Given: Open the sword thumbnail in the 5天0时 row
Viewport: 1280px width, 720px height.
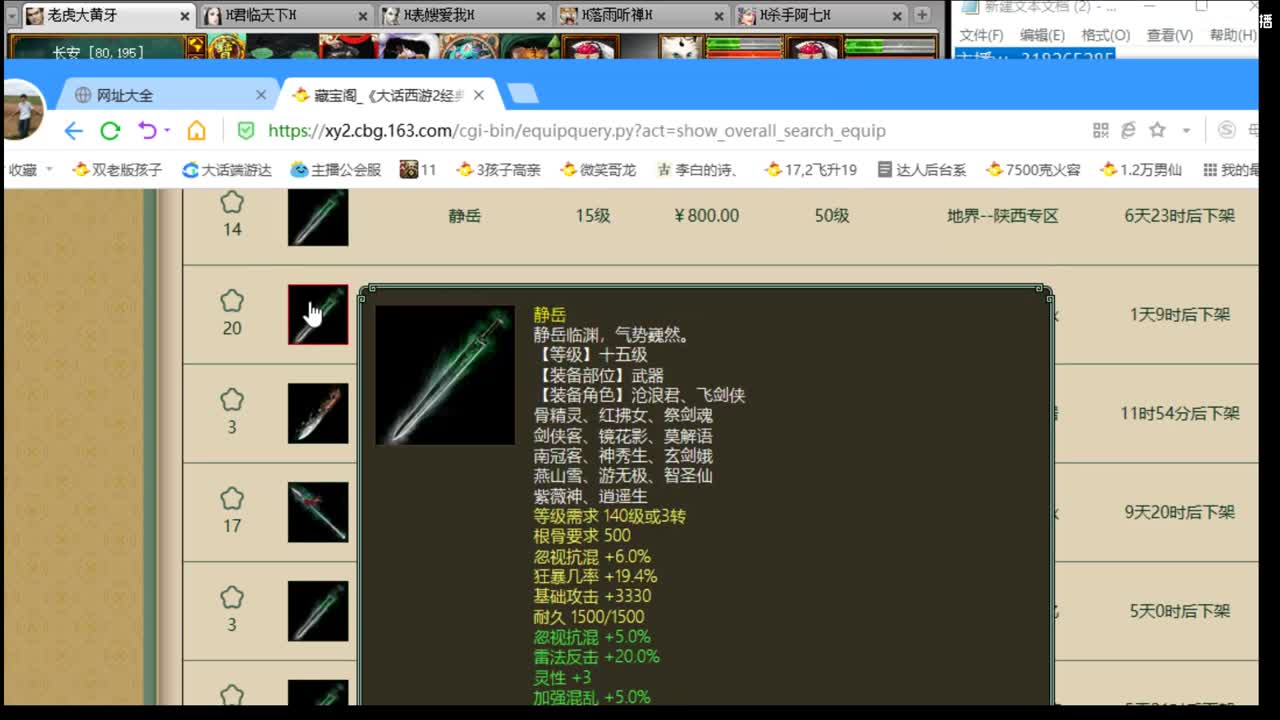Looking at the screenshot, I should point(318,611).
